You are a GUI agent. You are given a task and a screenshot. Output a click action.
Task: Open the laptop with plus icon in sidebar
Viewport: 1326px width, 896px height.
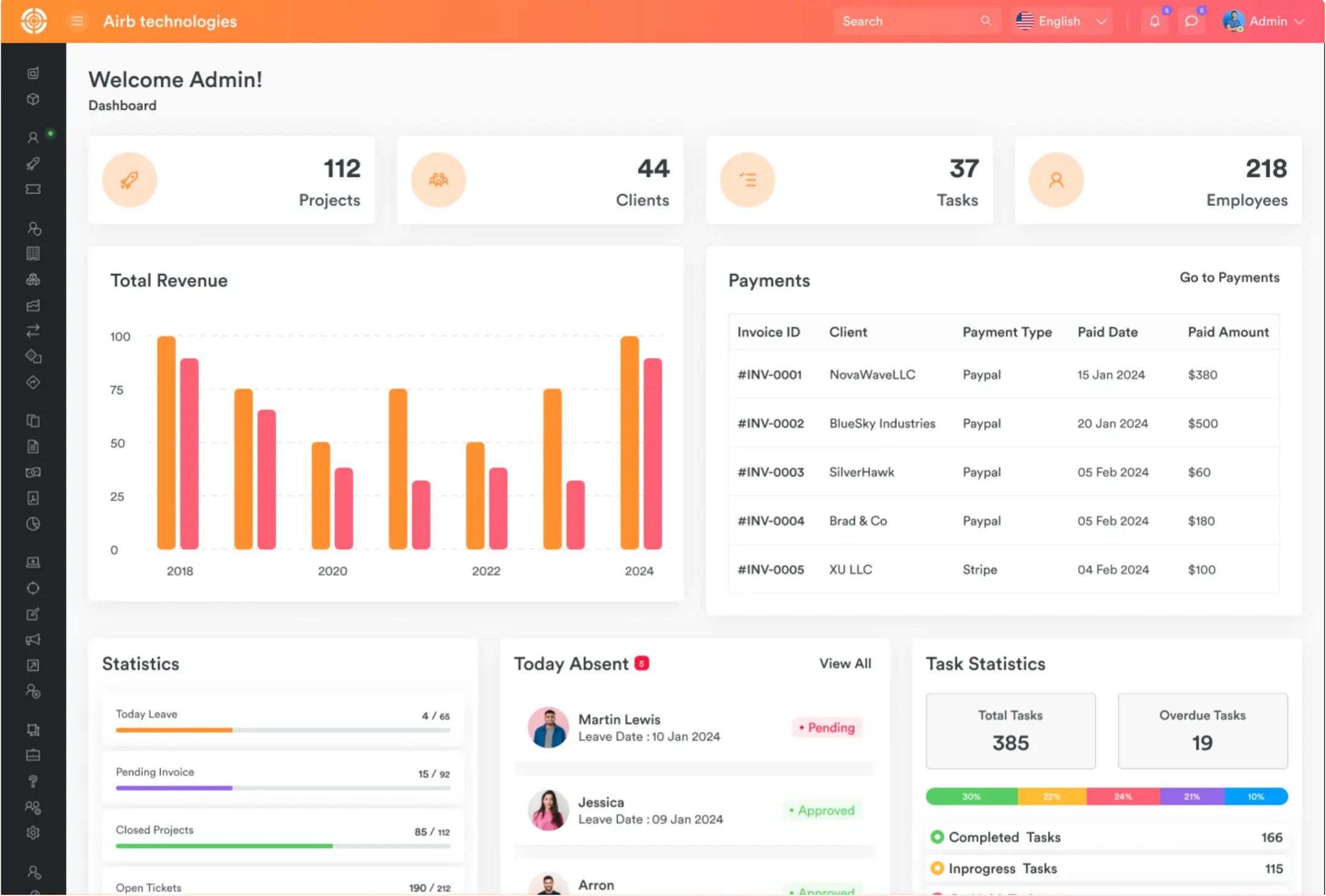point(33,562)
